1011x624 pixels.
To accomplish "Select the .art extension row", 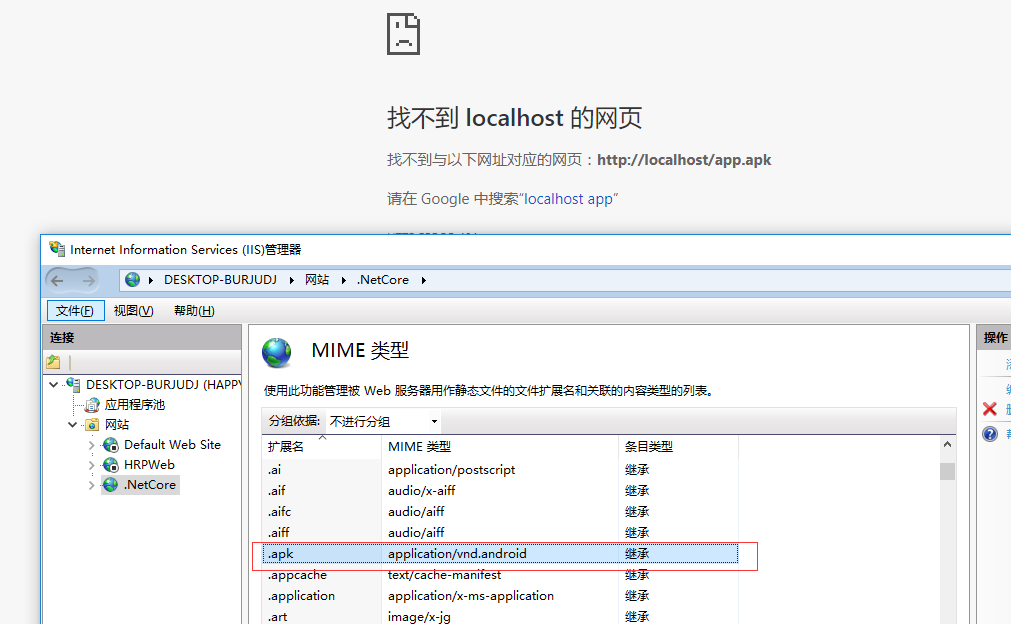I will click(500, 616).
